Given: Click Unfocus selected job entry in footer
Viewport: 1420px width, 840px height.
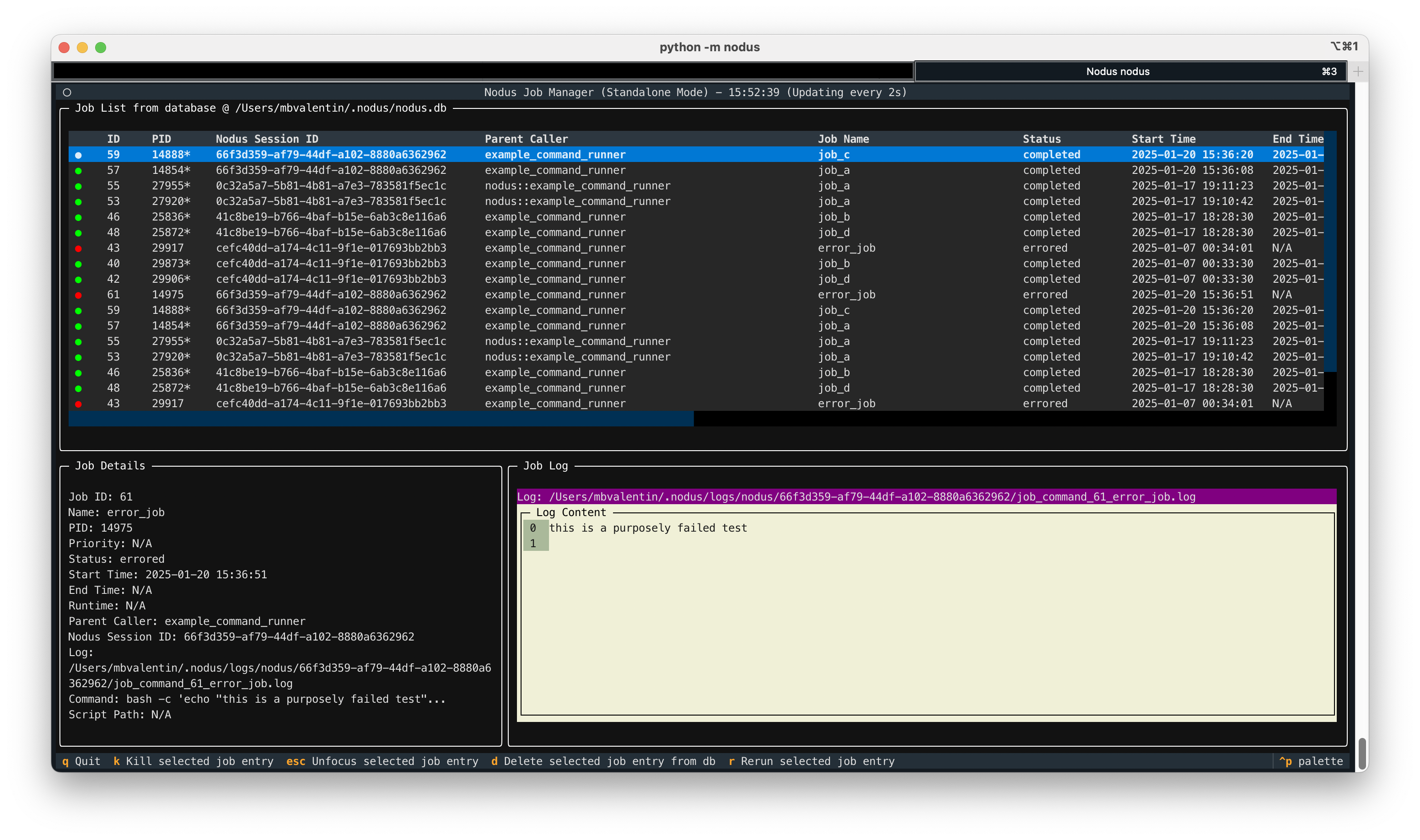Looking at the screenshot, I should tap(382, 761).
